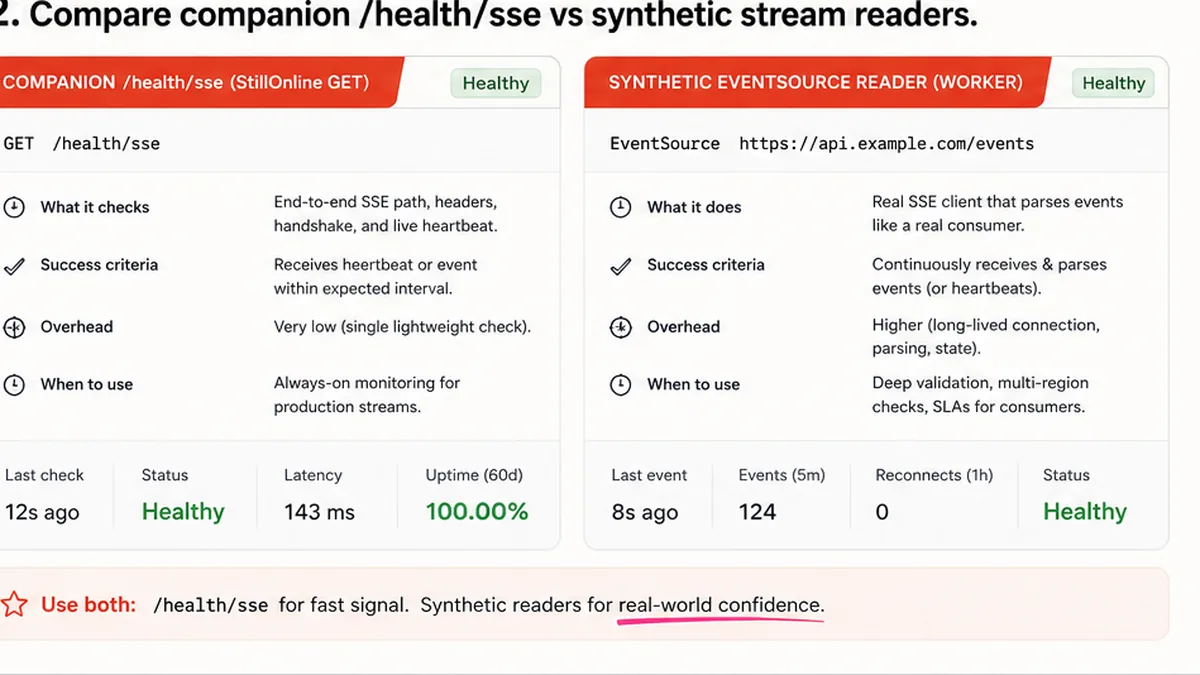
Task: Click the Uptime (60d) label
Action: (x=474, y=476)
